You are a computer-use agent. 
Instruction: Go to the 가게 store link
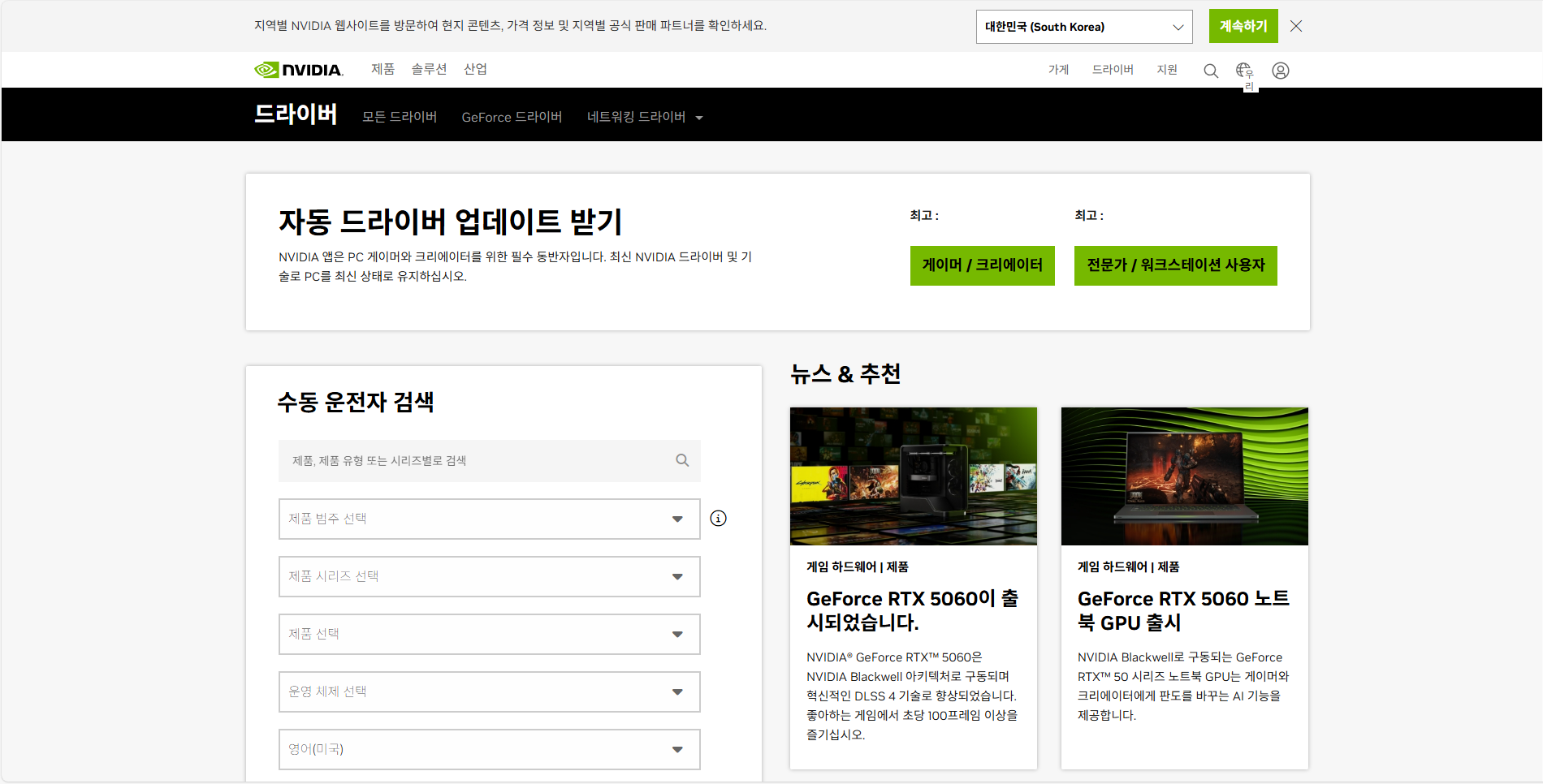1058,70
